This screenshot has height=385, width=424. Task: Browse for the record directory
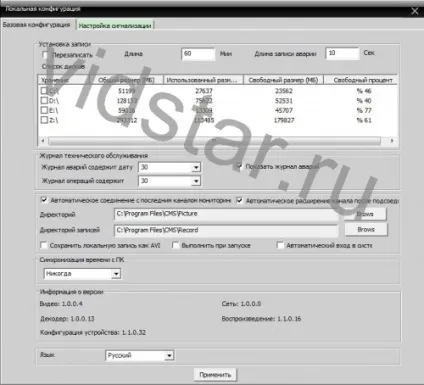366,229
